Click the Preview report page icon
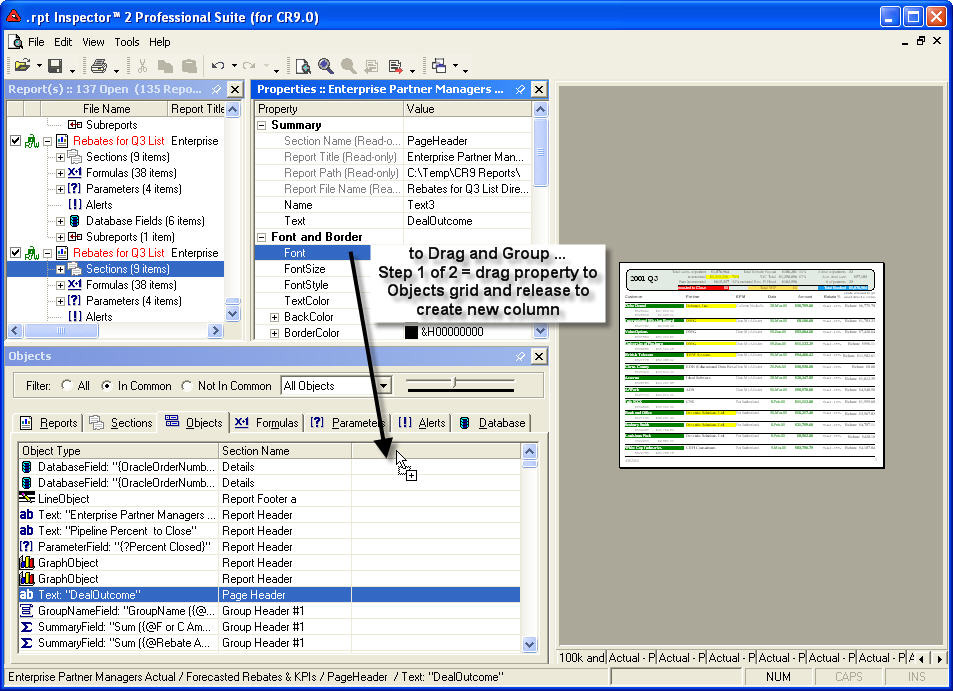 tap(303, 66)
